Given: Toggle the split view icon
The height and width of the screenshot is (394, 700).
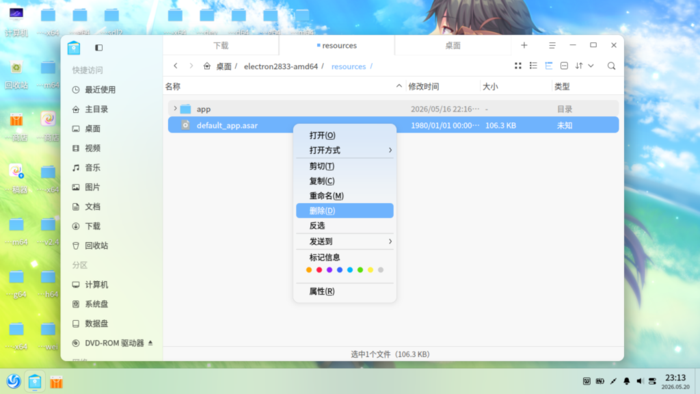Looking at the screenshot, I should [x=564, y=66].
